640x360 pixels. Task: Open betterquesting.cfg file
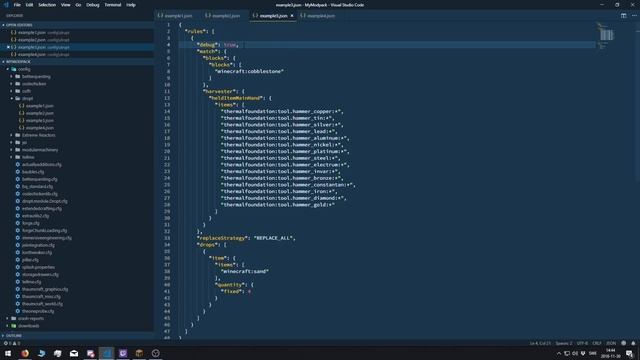pos(40,179)
